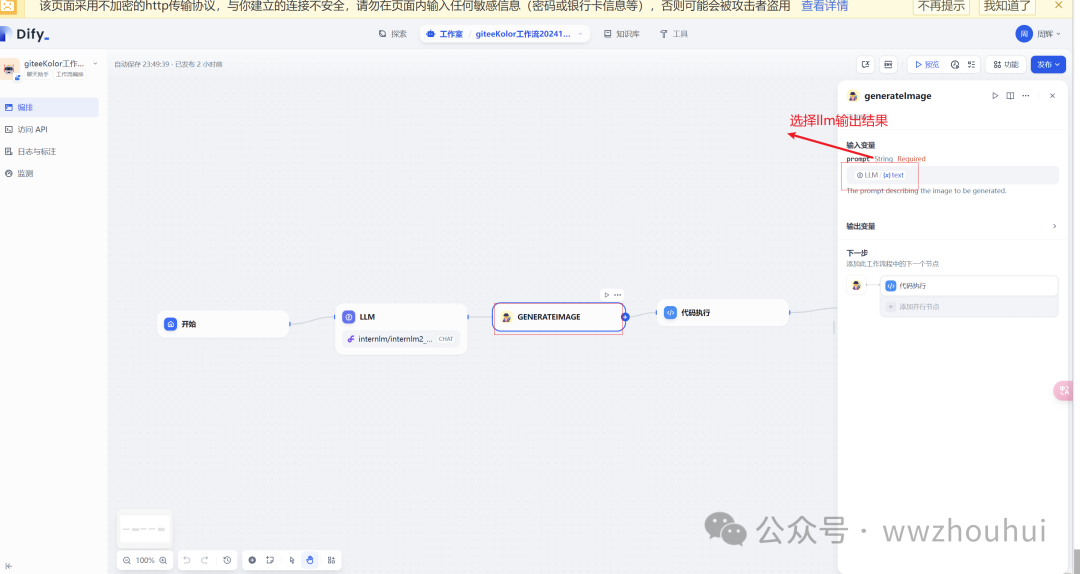Zoom in the workflow canvas
Image resolution: width=1080 pixels, height=574 pixels.
point(163,560)
